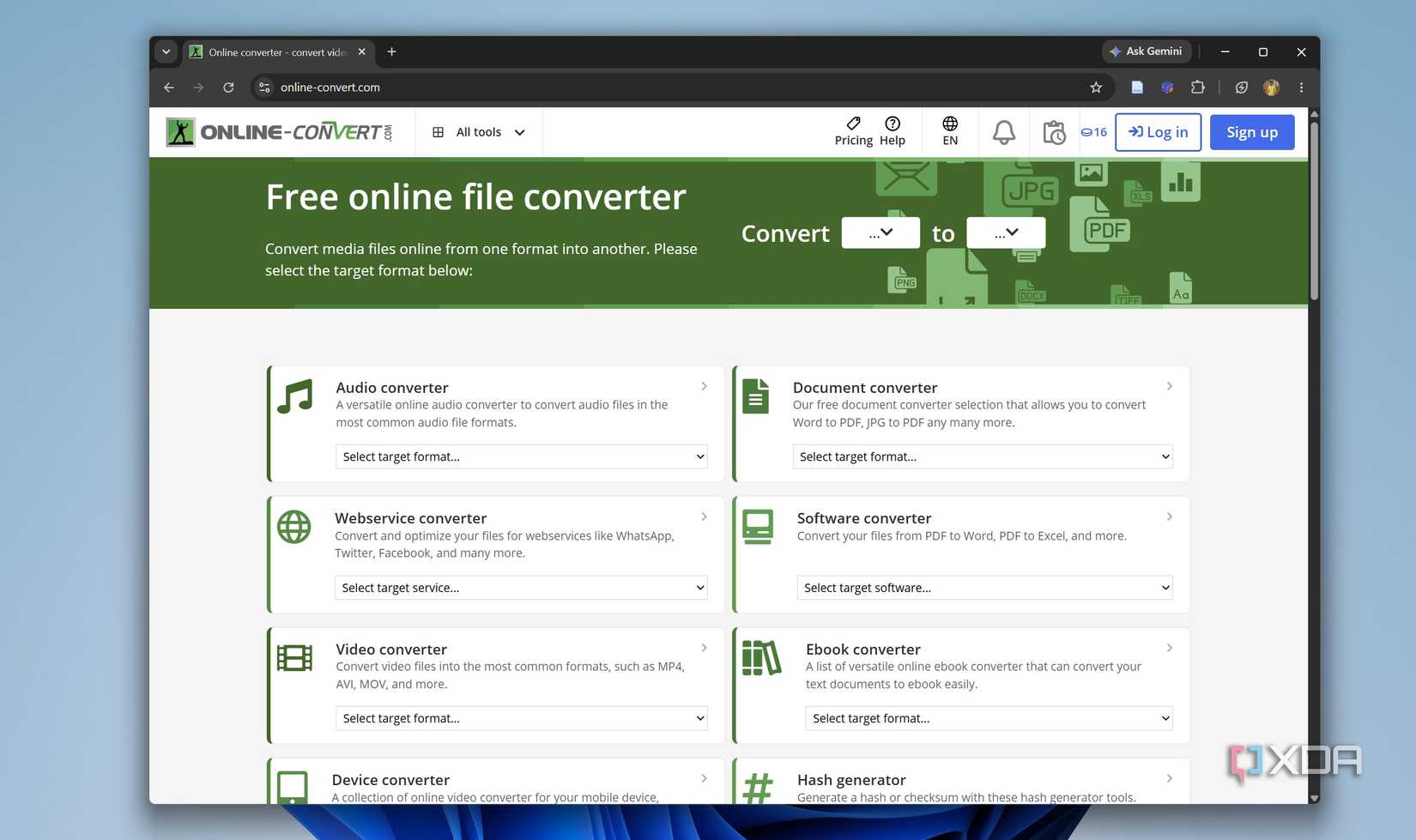Open the Device converter heading link
1416x840 pixels.
[x=390, y=780]
